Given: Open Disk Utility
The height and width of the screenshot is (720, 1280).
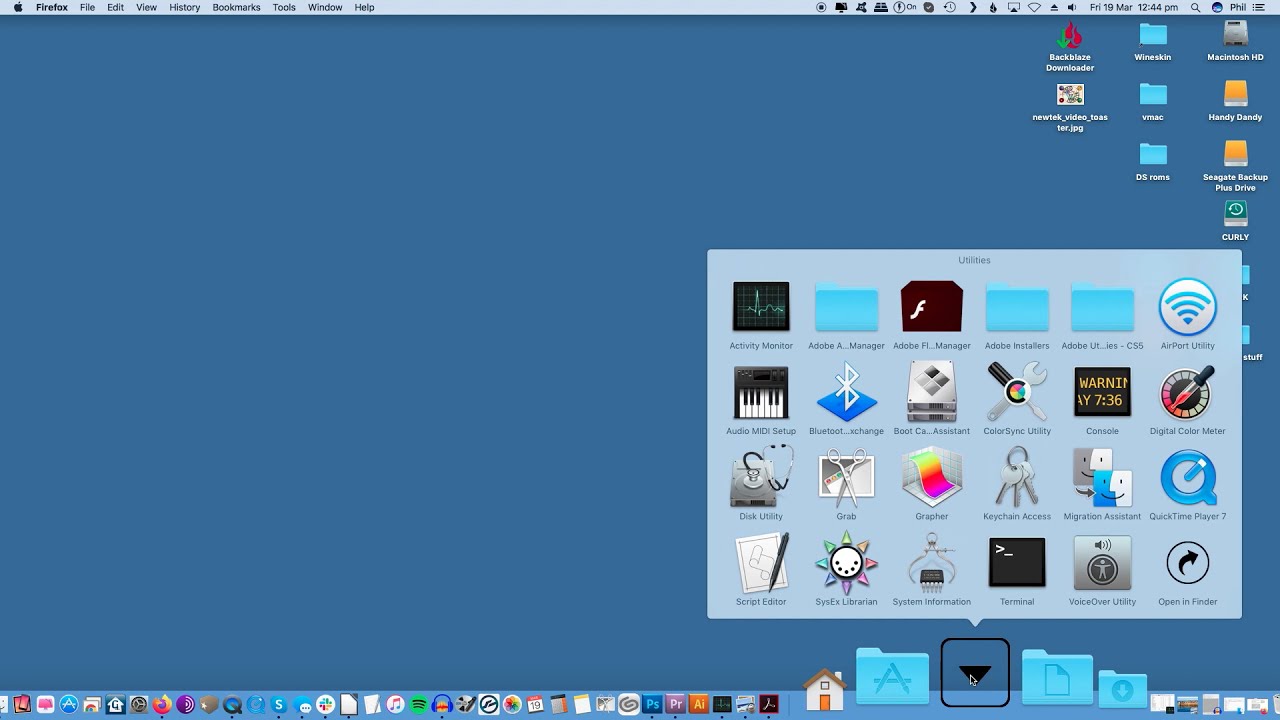Looking at the screenshot, I should (761, 477).
